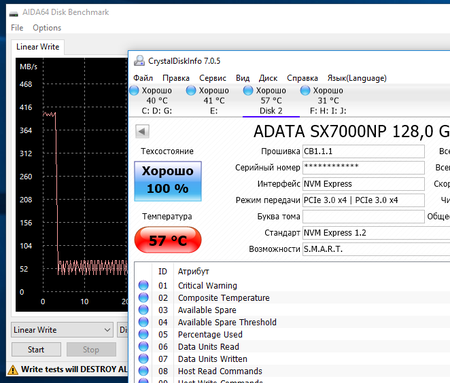The height and width of the screenshot is (383, 450).
Task: Select the 06 Data Units Read row
Action: (x=293, y=347)
